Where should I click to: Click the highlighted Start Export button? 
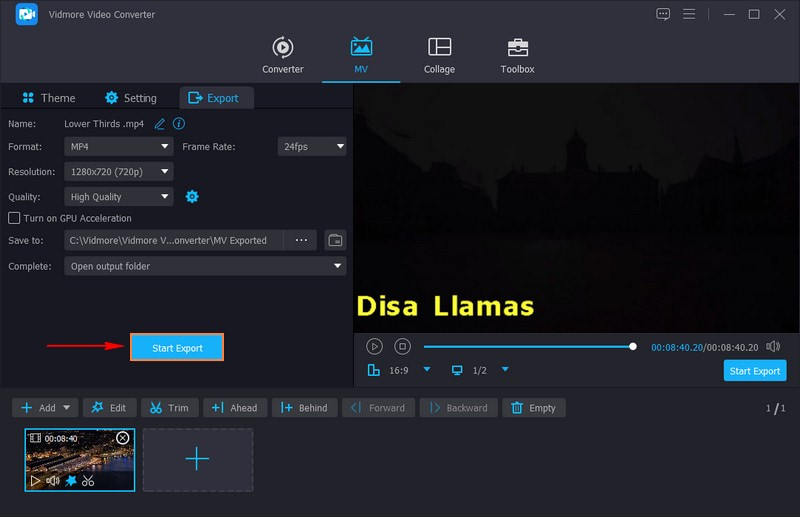tap(177, 347)
